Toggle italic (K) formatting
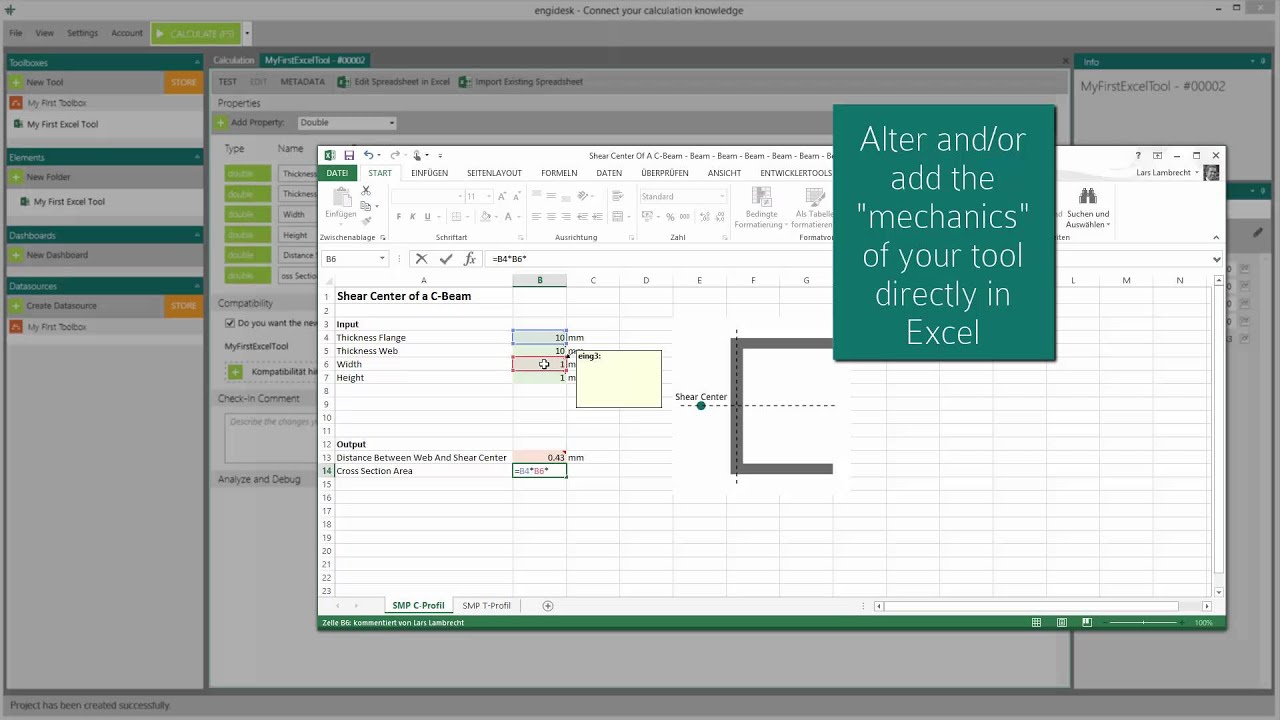The image size is (1280, 720). tap(413, 217)
